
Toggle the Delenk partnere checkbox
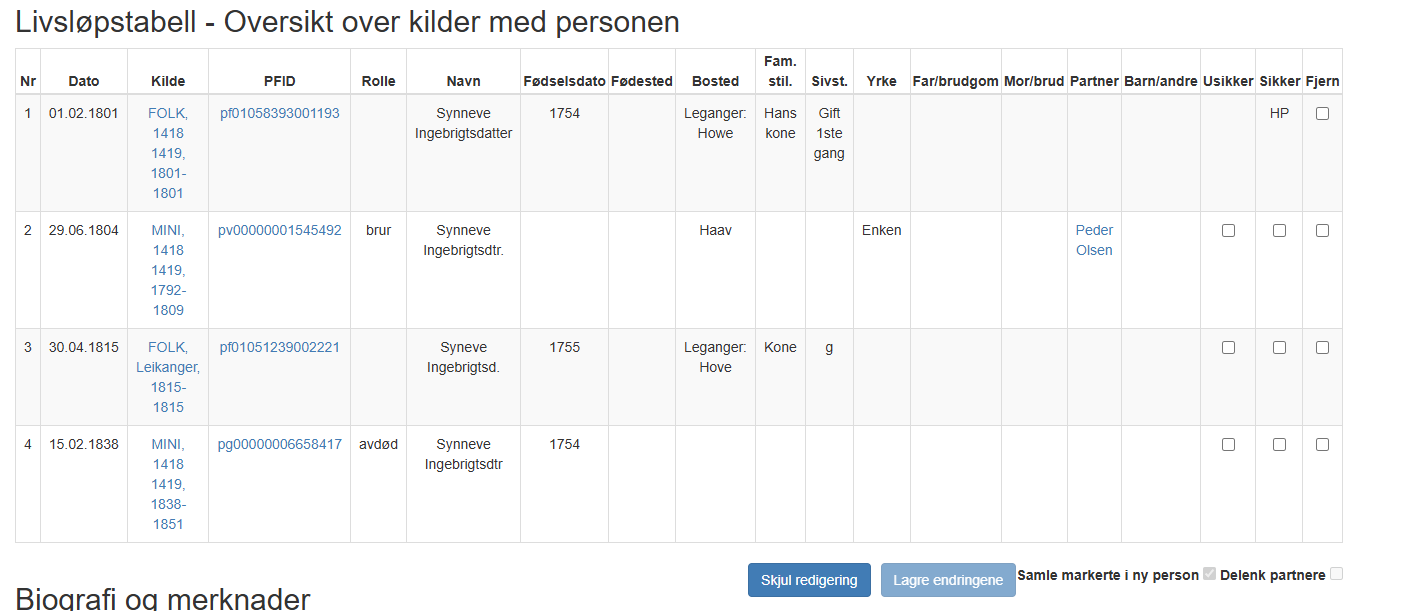pos(1337,574)
